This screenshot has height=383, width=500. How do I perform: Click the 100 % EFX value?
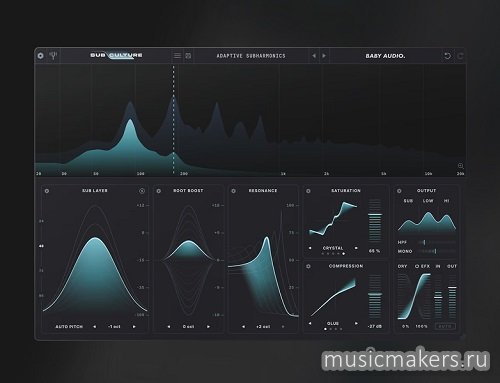[421, 326]
